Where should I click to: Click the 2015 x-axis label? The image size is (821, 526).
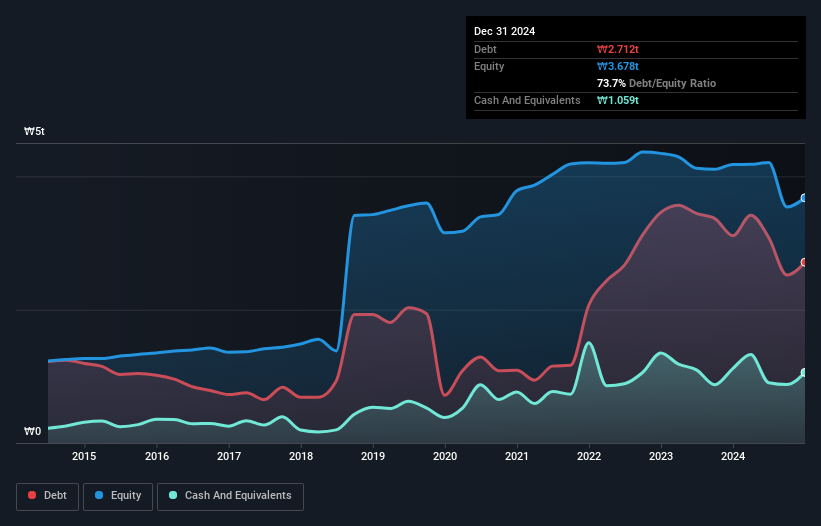pos(84,456)
